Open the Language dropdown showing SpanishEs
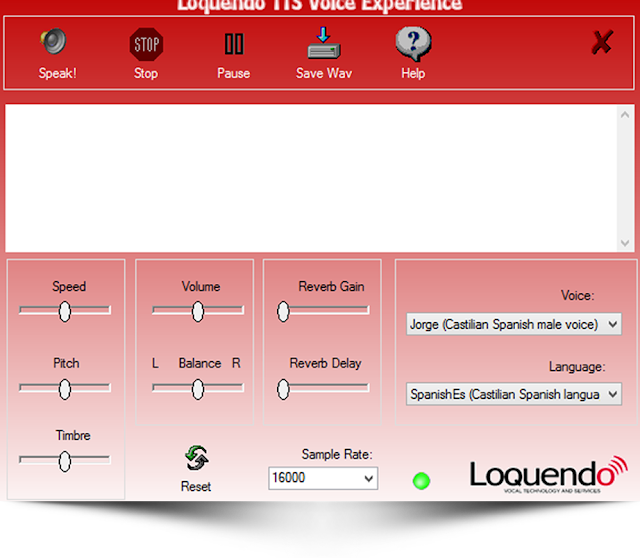The image size is (640, 558). [514, 394]
